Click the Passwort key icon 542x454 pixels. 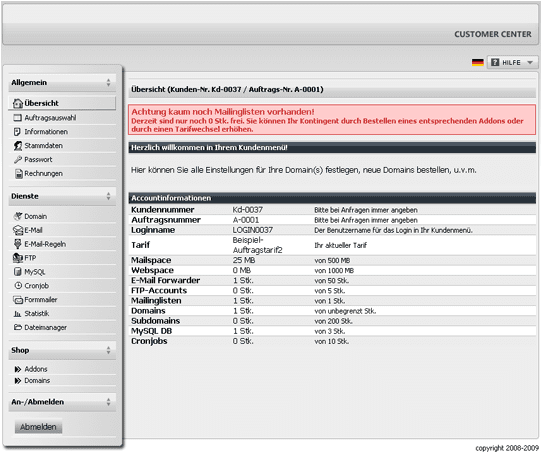pyautogui.click(x=18, y=159)
